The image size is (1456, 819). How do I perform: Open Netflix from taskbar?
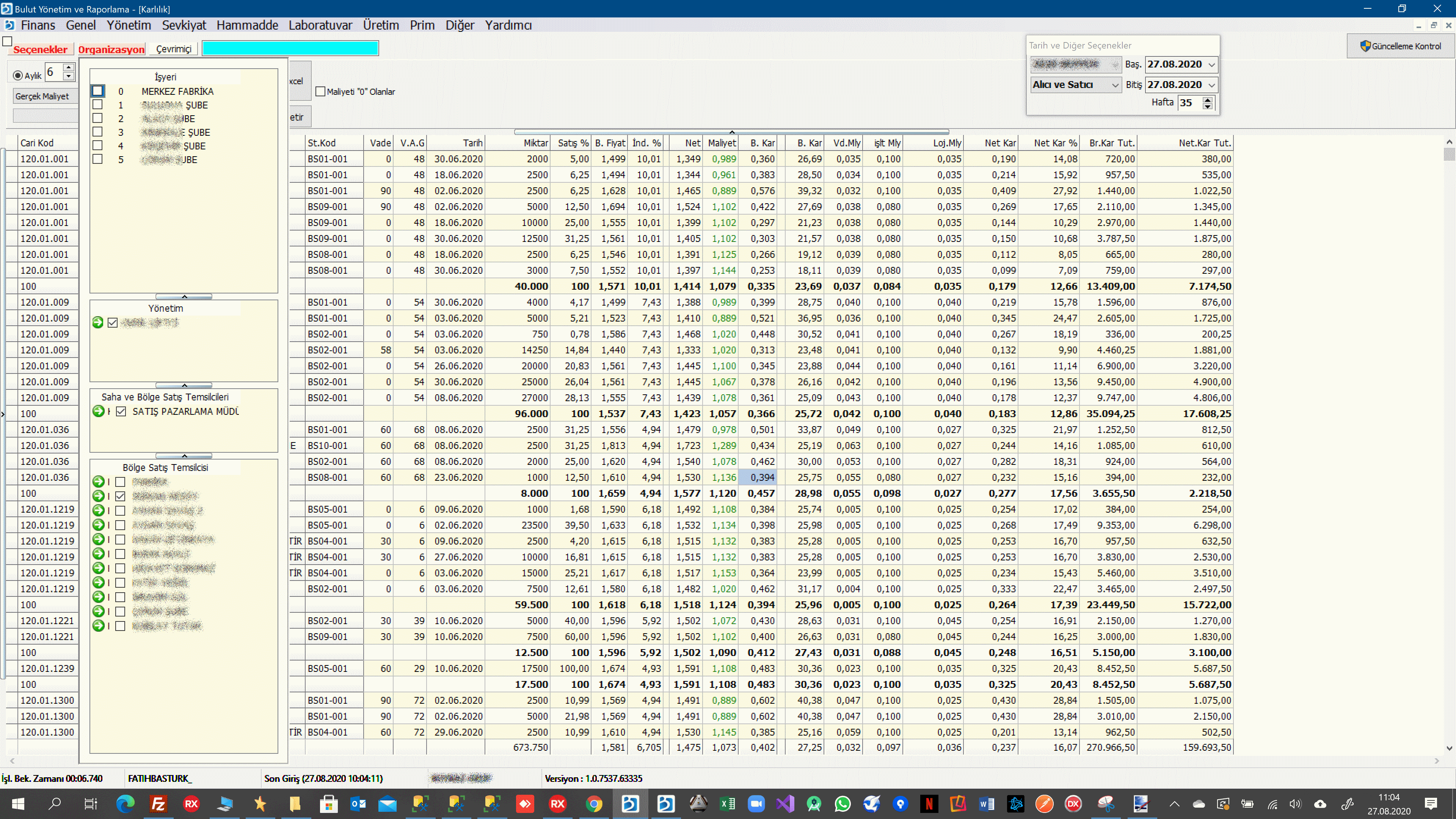tap(929, 804)
